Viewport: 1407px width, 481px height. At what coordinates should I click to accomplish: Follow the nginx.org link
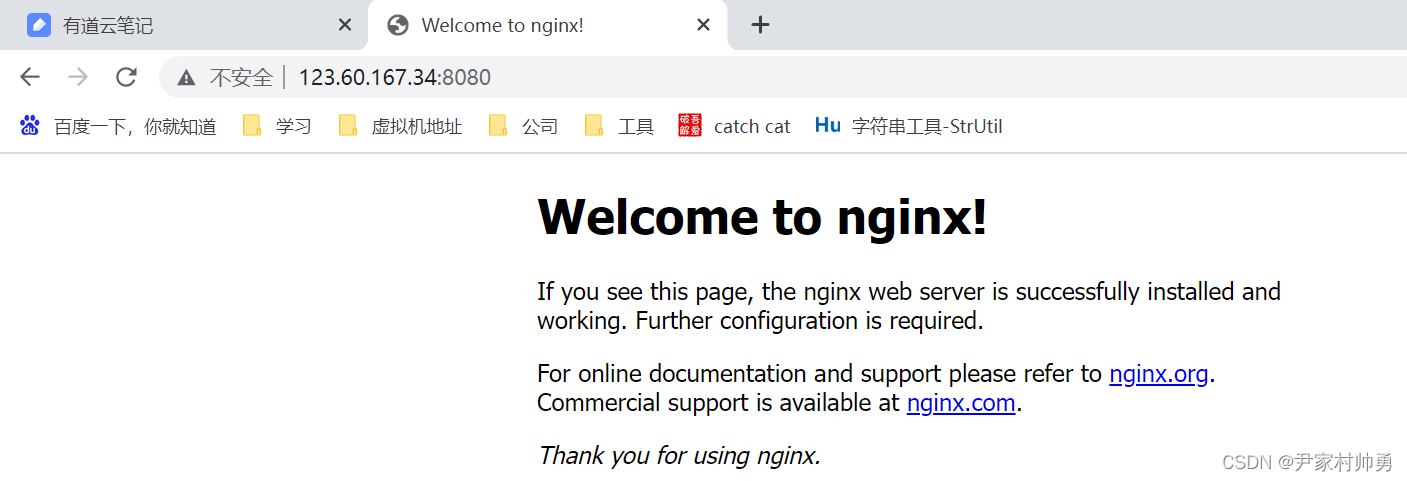(x=1159, y=374)
